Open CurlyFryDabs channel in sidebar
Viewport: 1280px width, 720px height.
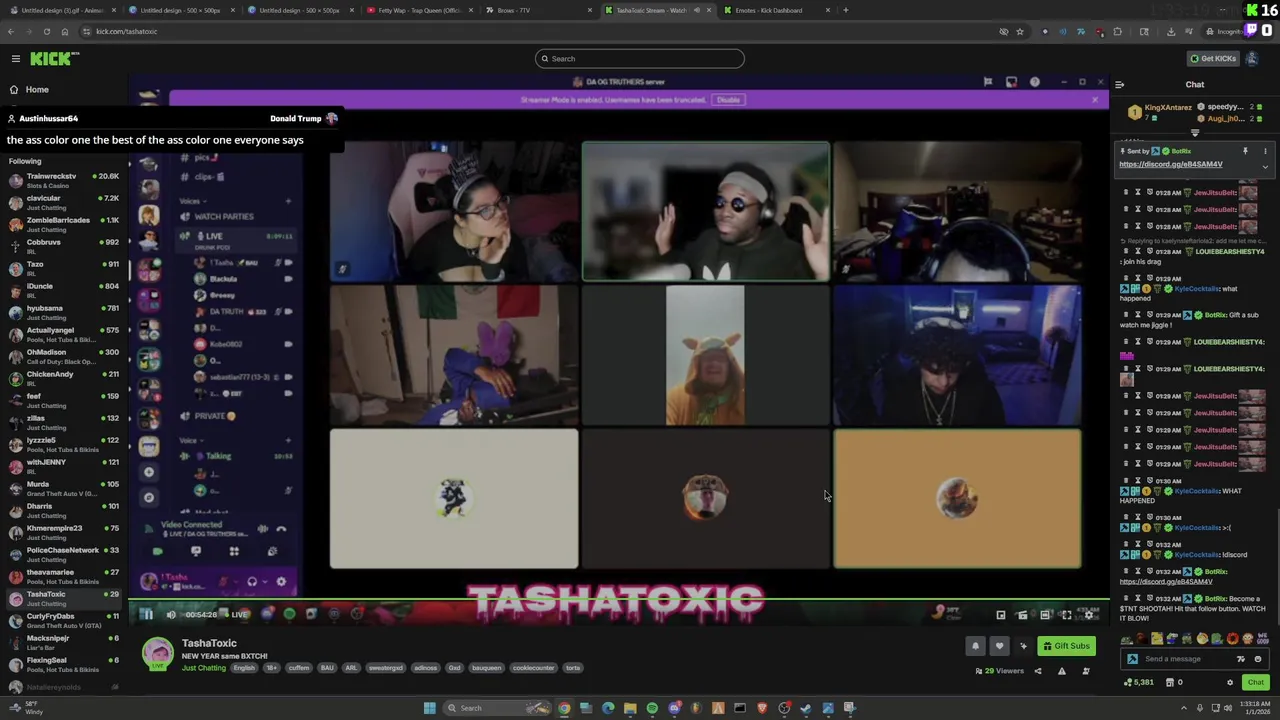click(64, 620)
